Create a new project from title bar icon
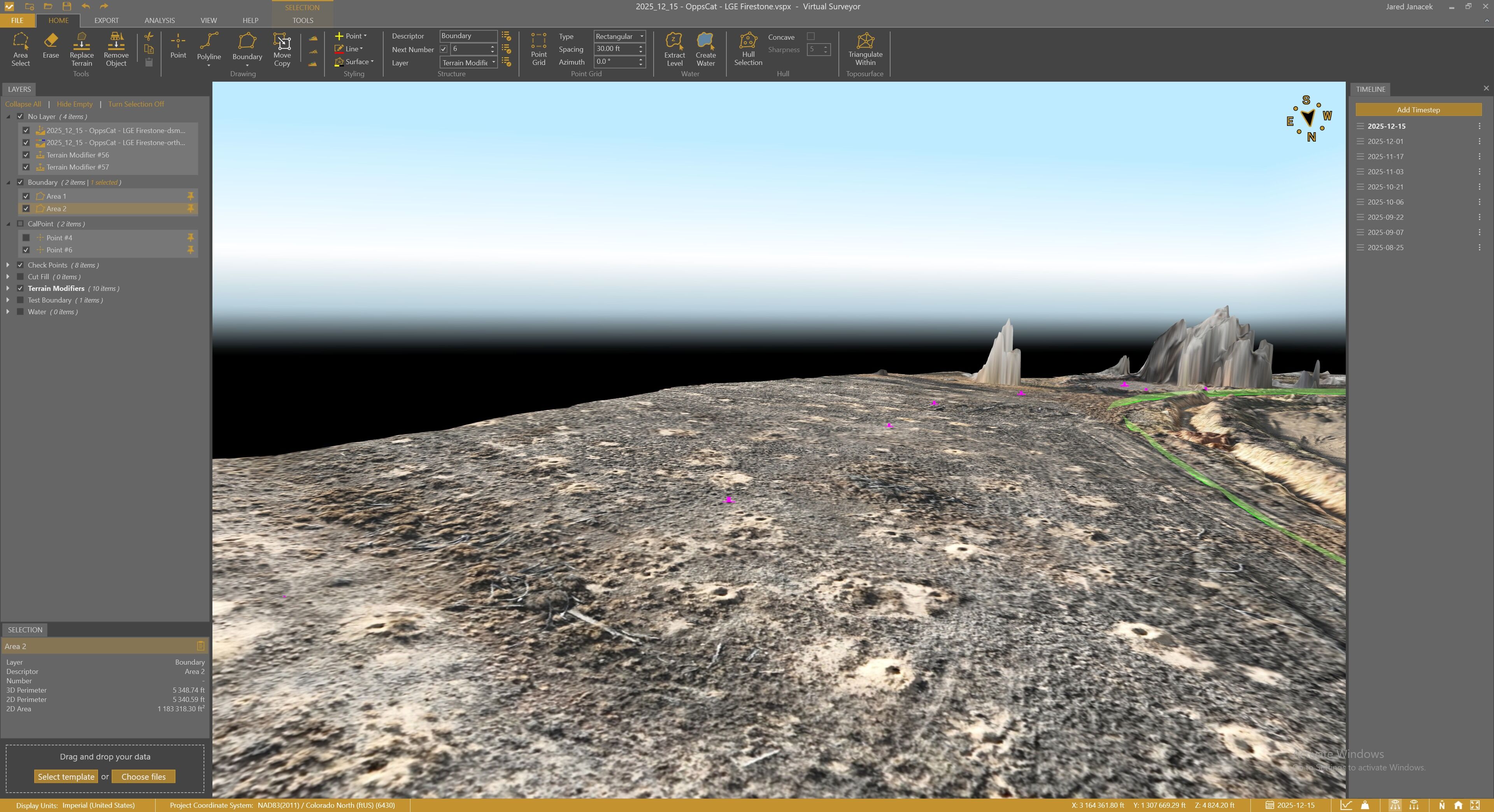The width and height of the screenshot is (1494, 812). (30, 6)
